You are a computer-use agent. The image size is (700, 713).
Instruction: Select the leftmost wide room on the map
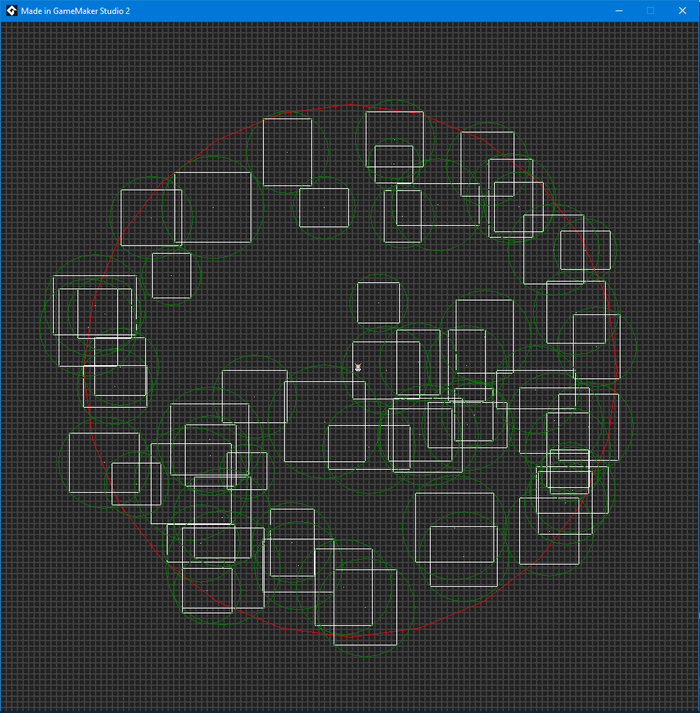tap(94, 305)
